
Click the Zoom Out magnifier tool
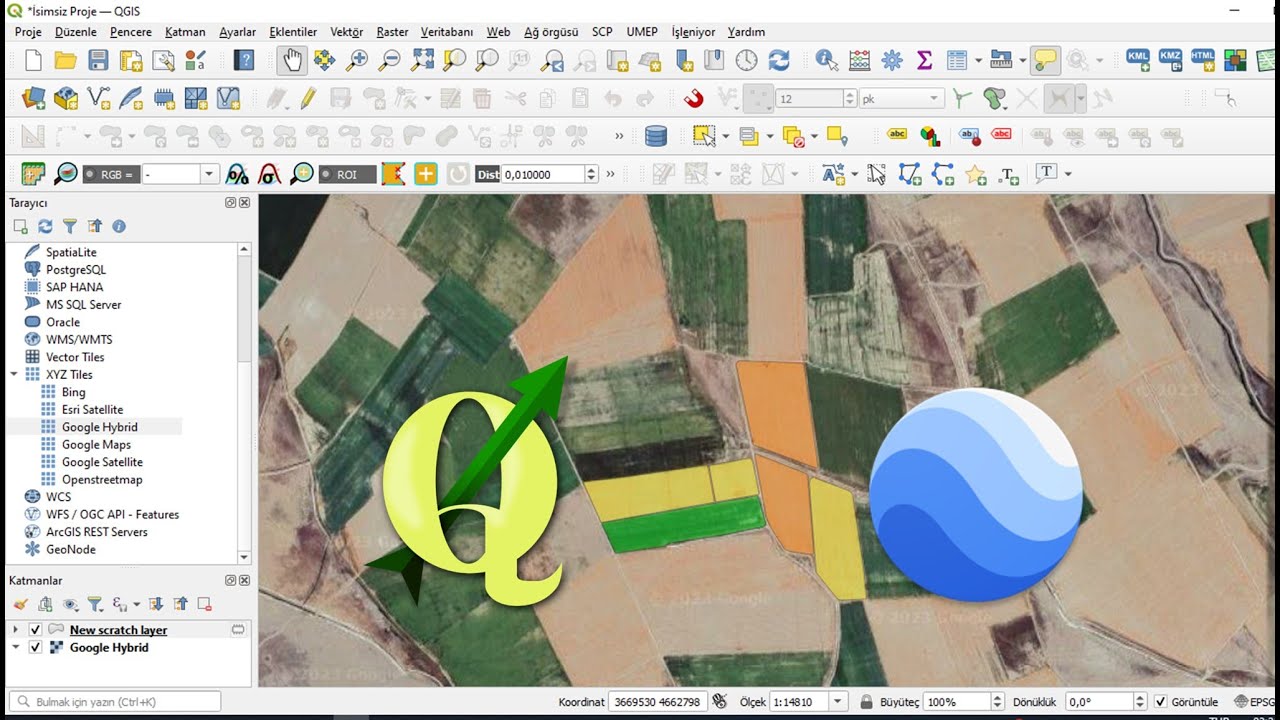coord(390,61)
